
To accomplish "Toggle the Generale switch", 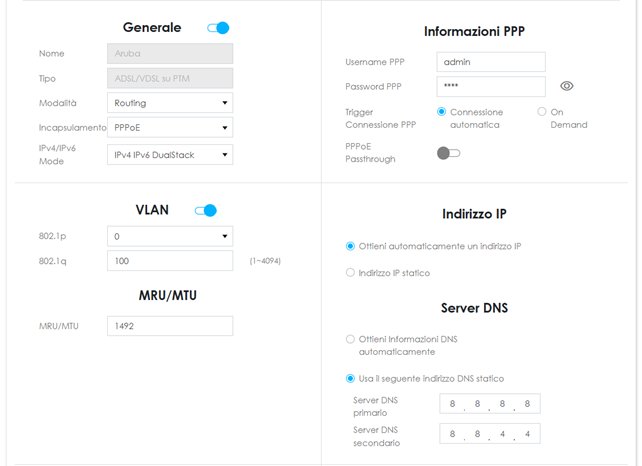I will click(218, 28).
